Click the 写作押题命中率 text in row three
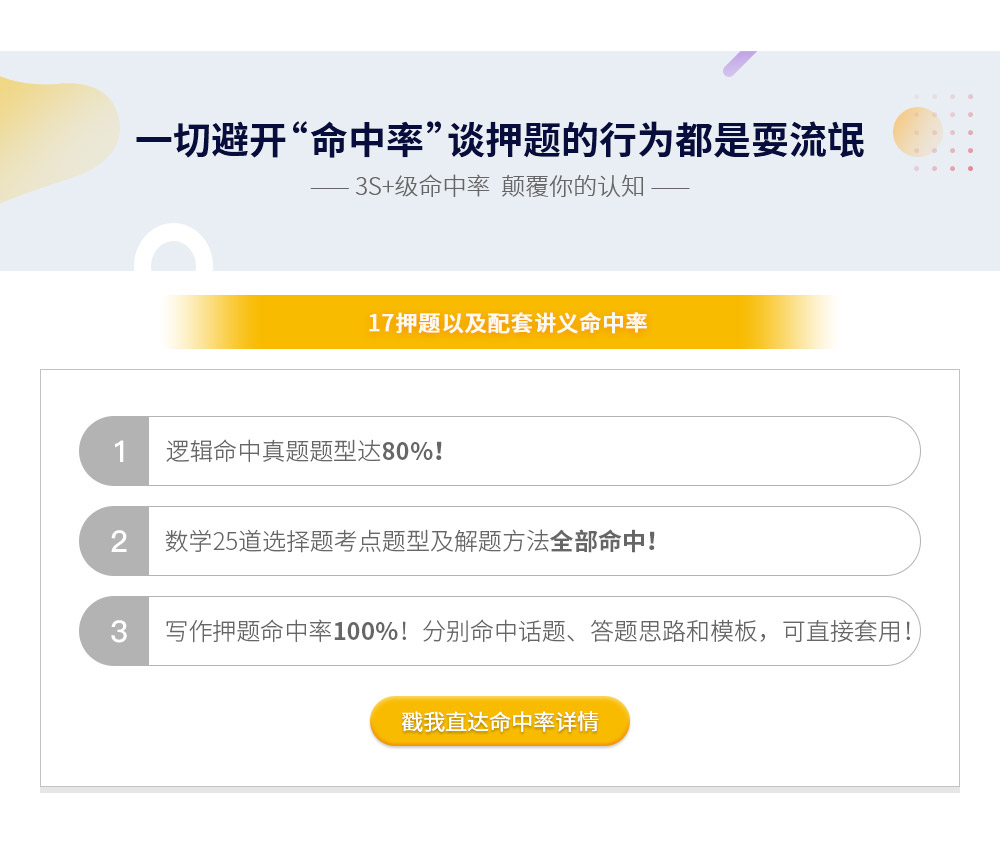Viewport: 1000px width, 843px height. 248,631
